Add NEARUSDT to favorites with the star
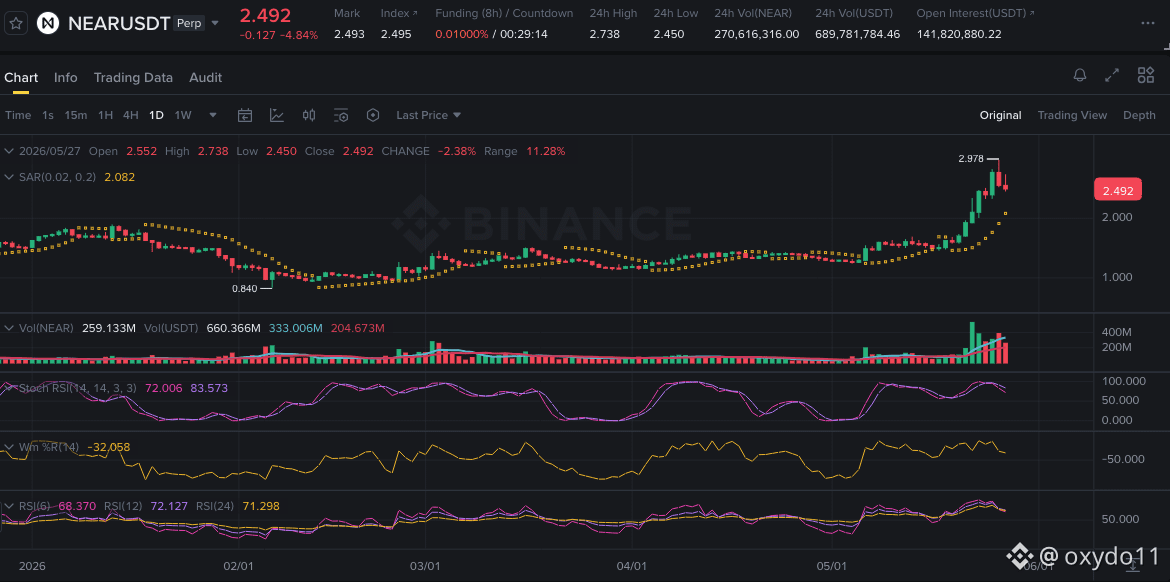This screenshot has width=1170, height=582. point(17,23)
